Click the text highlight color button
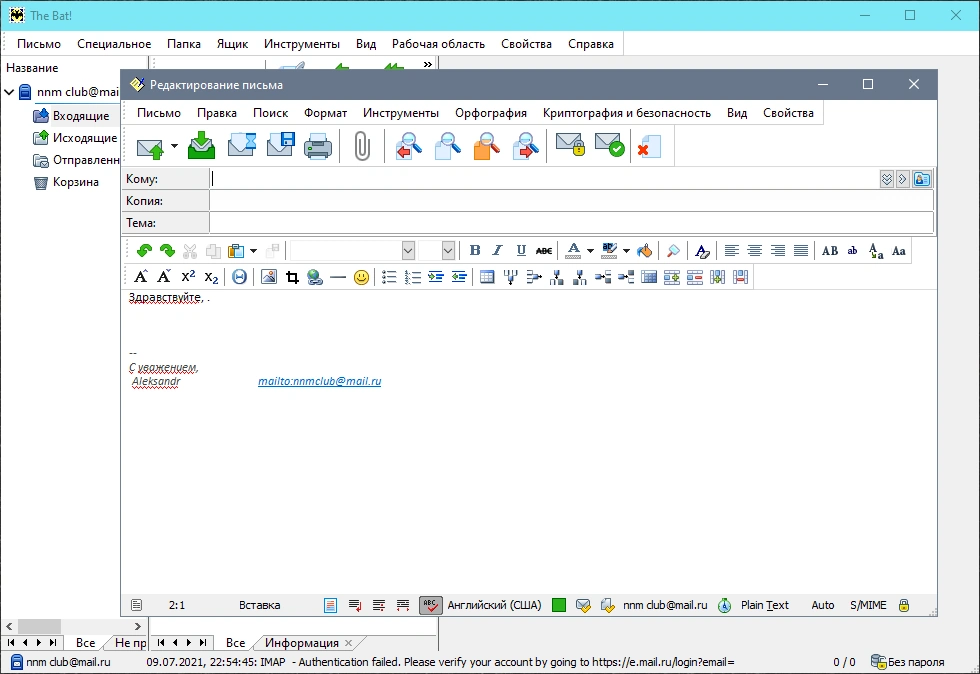Image resolution: width=980 pixels, height=674 pixels. (609, 251)
